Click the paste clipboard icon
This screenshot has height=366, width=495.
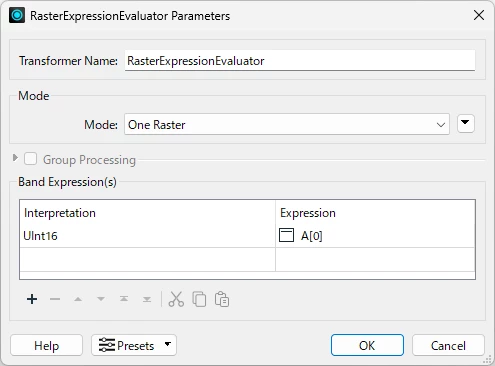click(x=222, y=299)
